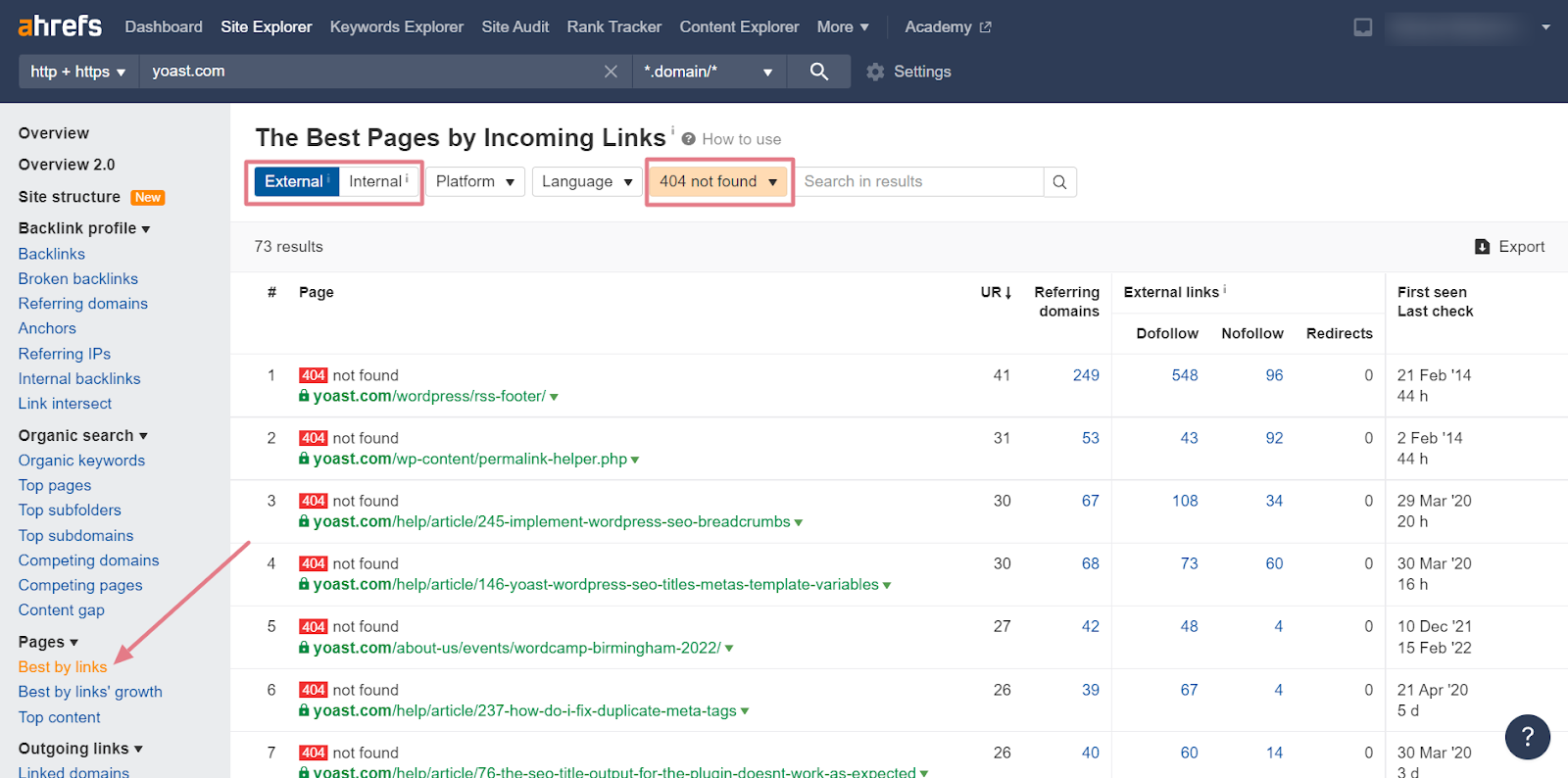Screen dimensions: 1568x778
Task: Click info icon next to External links header
Action: point(1225,289)
